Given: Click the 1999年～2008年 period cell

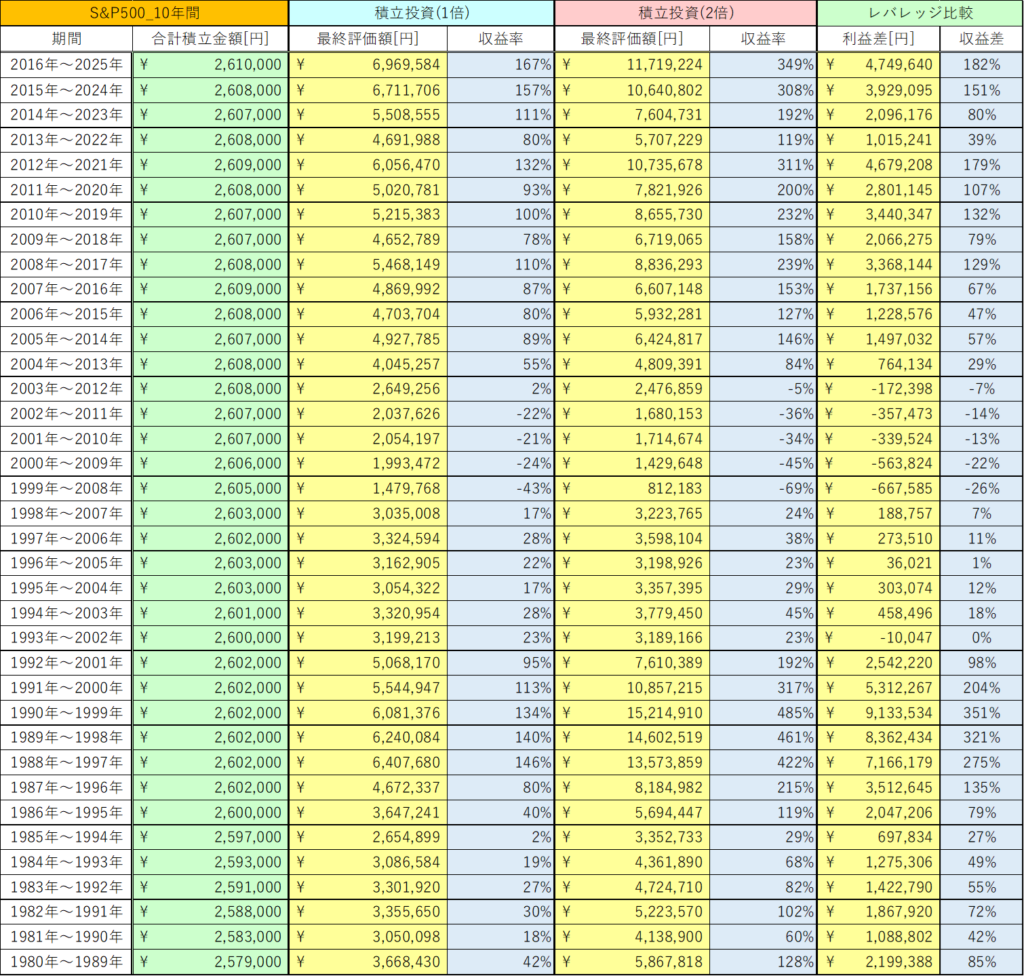Looking at the screenshot, I should [66, 489].
